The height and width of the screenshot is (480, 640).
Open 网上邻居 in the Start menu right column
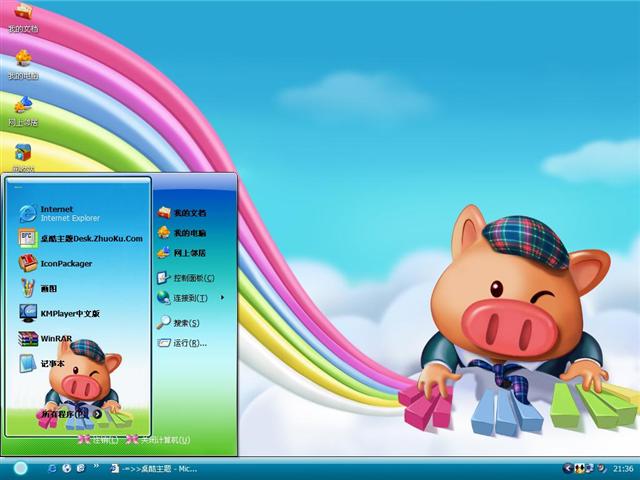click(x=182, y=253)
